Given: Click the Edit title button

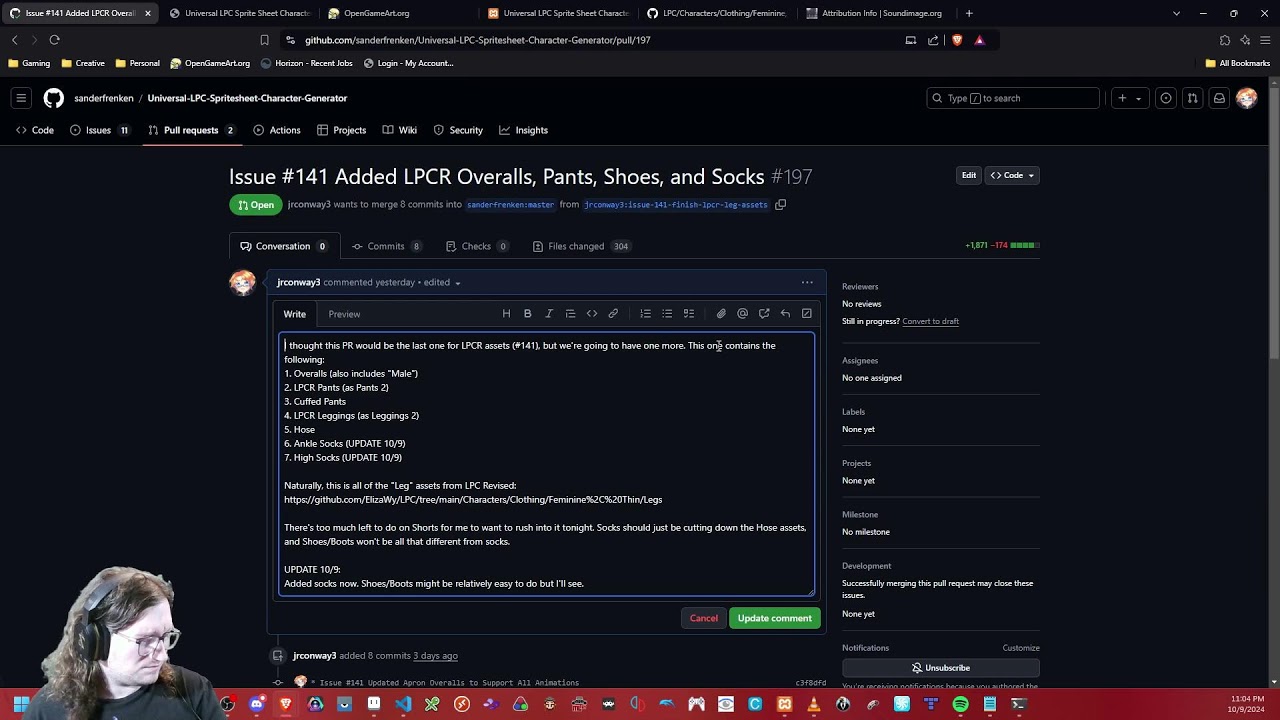Looking at the screenshot, I should tap(969, 175).
